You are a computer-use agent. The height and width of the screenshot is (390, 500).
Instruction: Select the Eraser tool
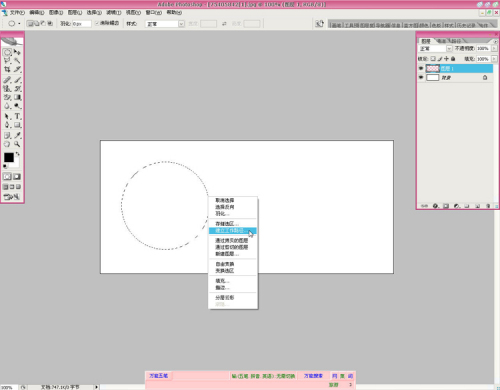click(x=7, y=97)
